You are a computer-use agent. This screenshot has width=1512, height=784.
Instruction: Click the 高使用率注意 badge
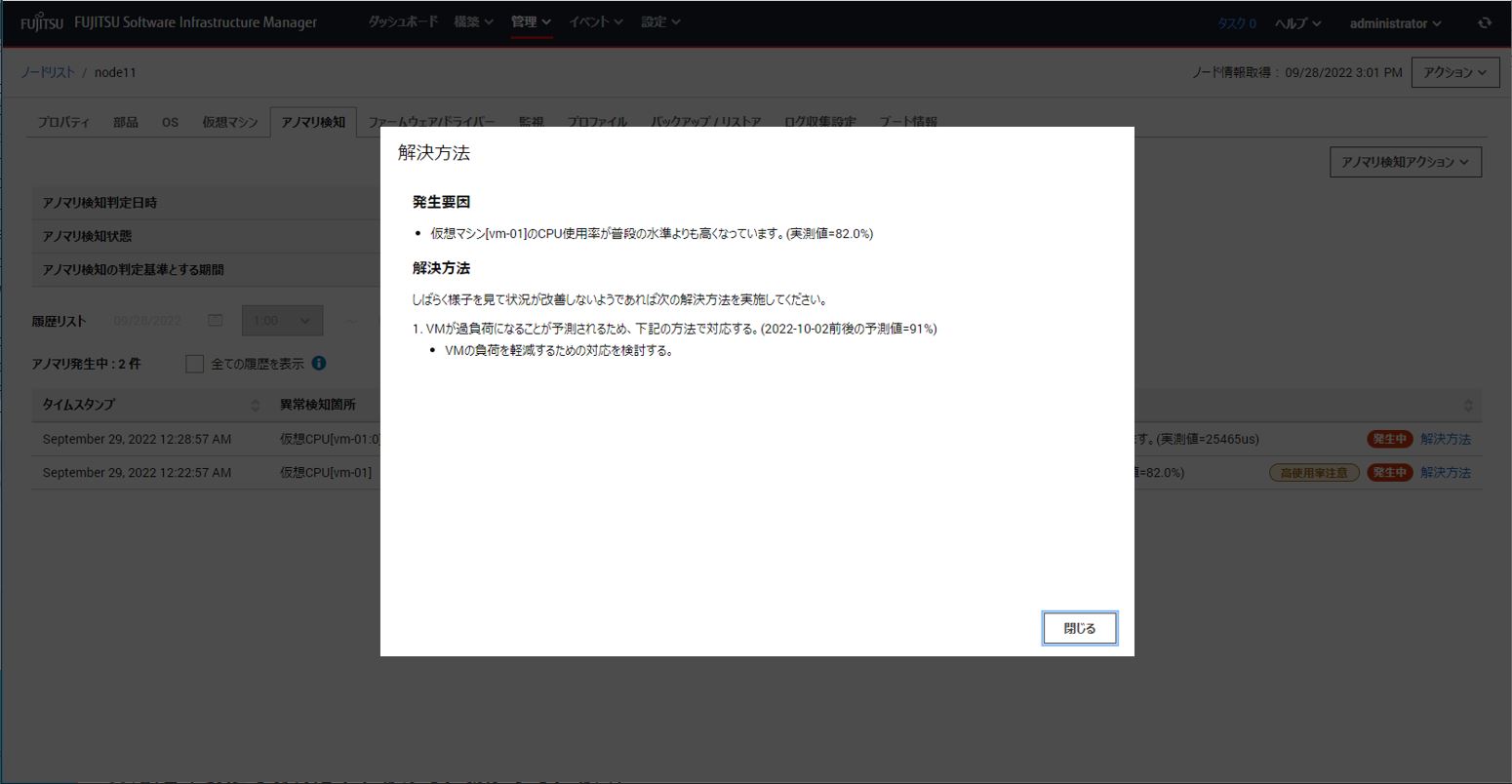[x=1314, y=472]
